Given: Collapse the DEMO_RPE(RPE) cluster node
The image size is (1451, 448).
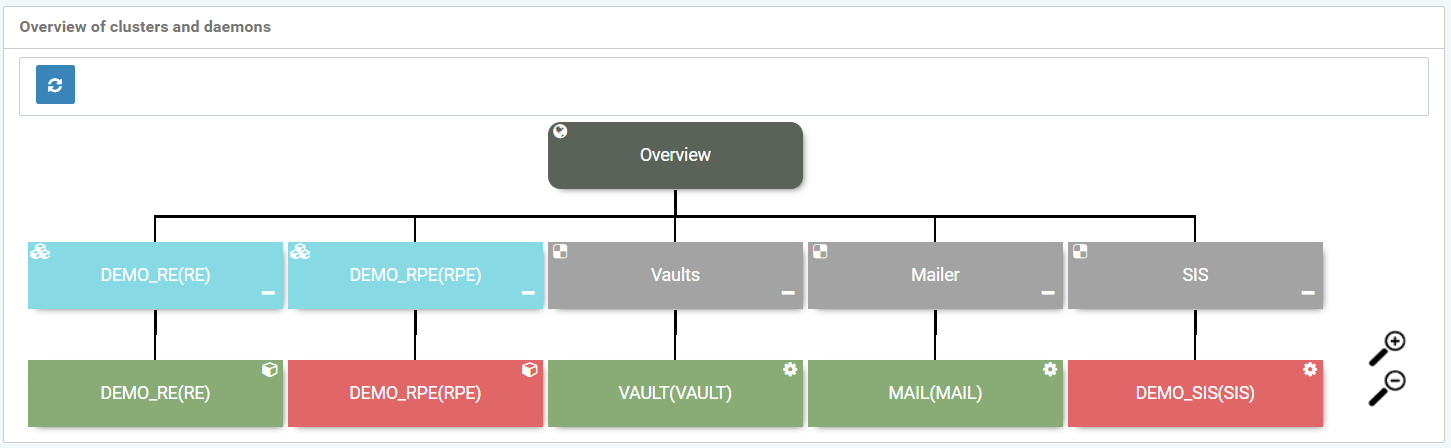Looking at the screenshot, I should pyautogui.click(x=528, y=293).
